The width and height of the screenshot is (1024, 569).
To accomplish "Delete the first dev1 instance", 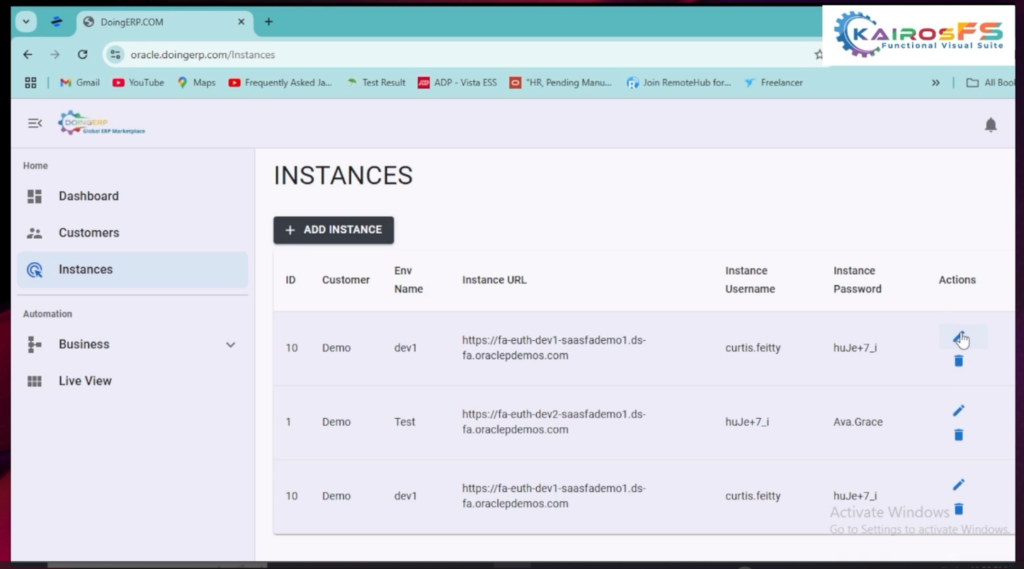I will point(958,360).
